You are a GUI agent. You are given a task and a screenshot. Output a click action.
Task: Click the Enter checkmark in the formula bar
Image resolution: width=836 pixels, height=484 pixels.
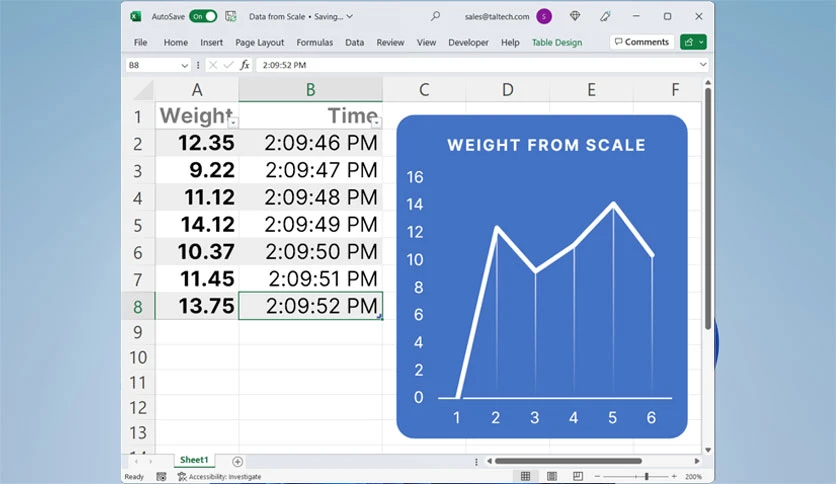229,65
